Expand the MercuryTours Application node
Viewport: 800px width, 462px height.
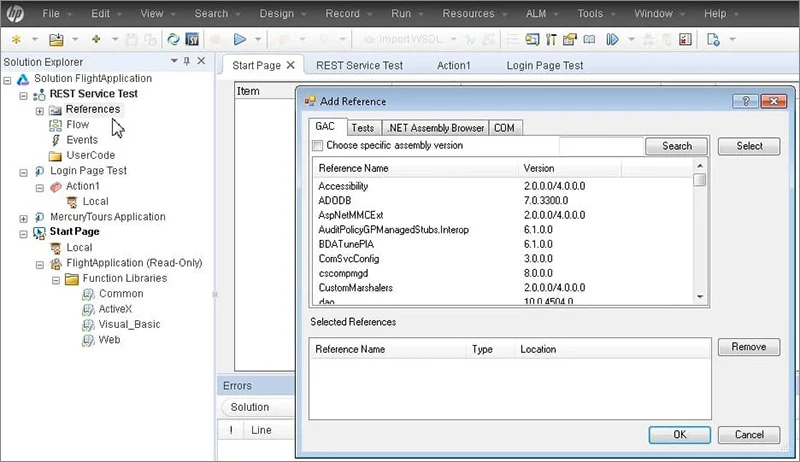click(x=23, y=218)
